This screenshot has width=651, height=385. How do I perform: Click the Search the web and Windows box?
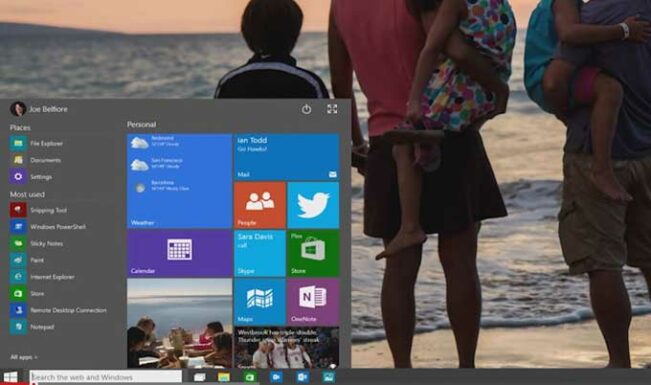pos(106,377)
